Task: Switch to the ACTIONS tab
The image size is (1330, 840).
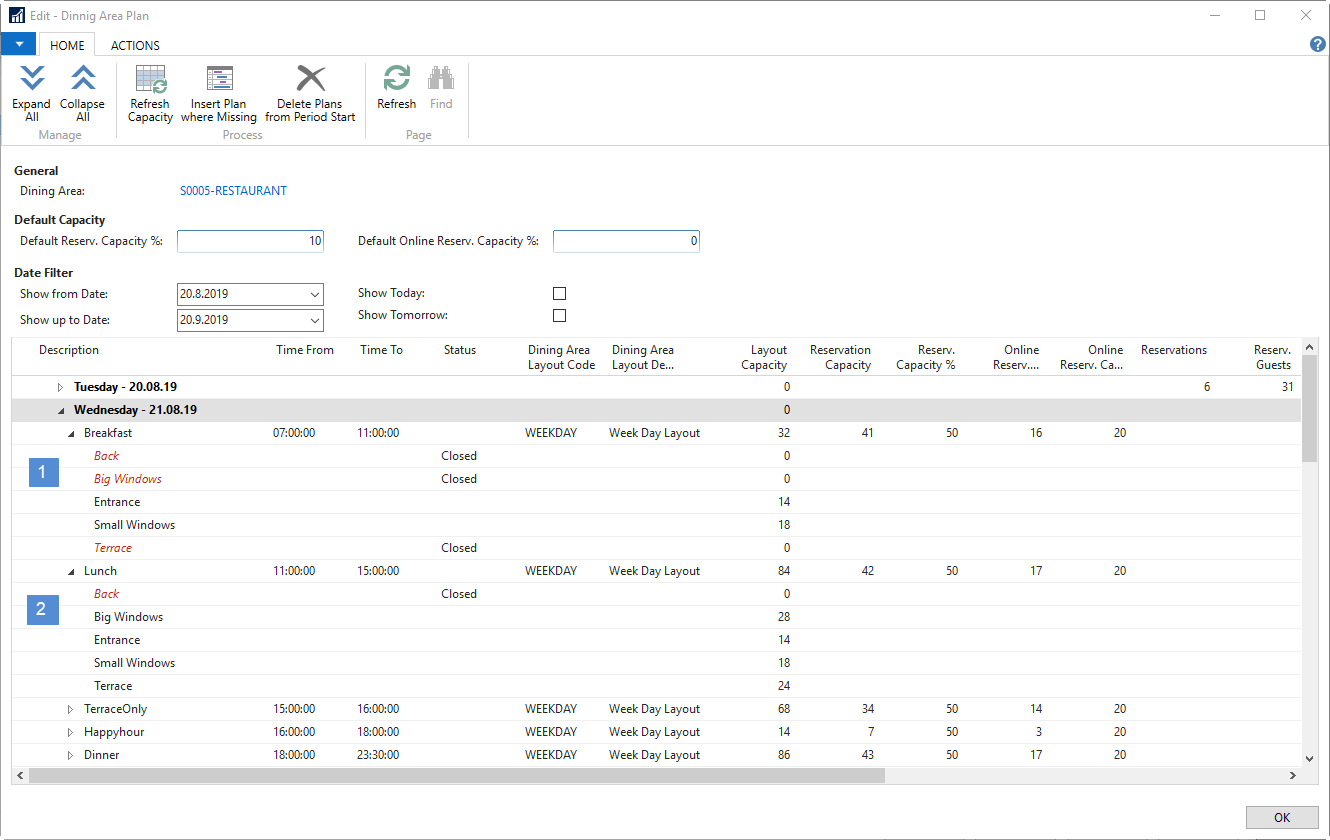Action: click(x=135, y=45)
